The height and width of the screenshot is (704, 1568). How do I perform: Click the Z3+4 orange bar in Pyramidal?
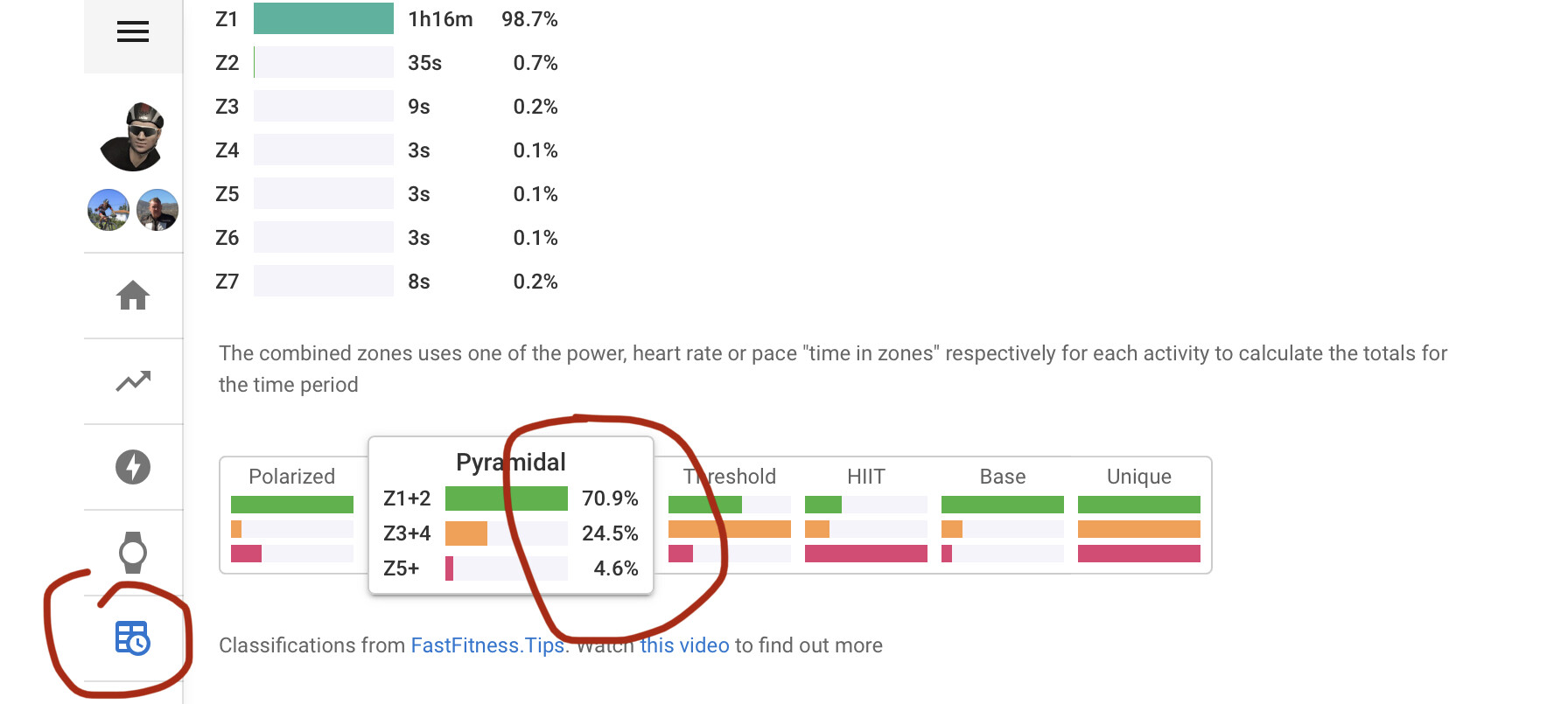(466, 533)
